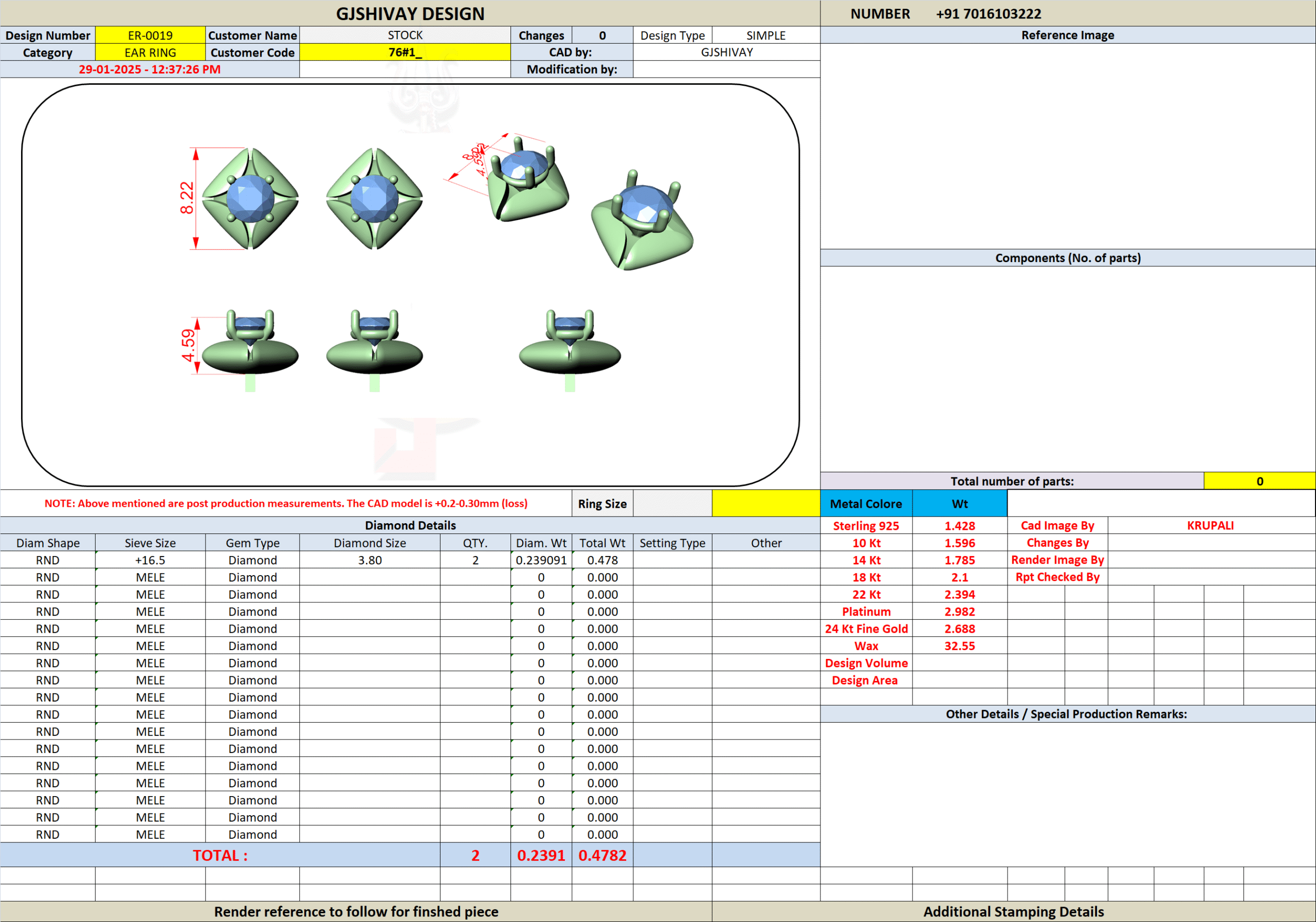The image size is (1316, 922).
Task: Click the SIMPLE design type cell
Action: click(765, 35)
